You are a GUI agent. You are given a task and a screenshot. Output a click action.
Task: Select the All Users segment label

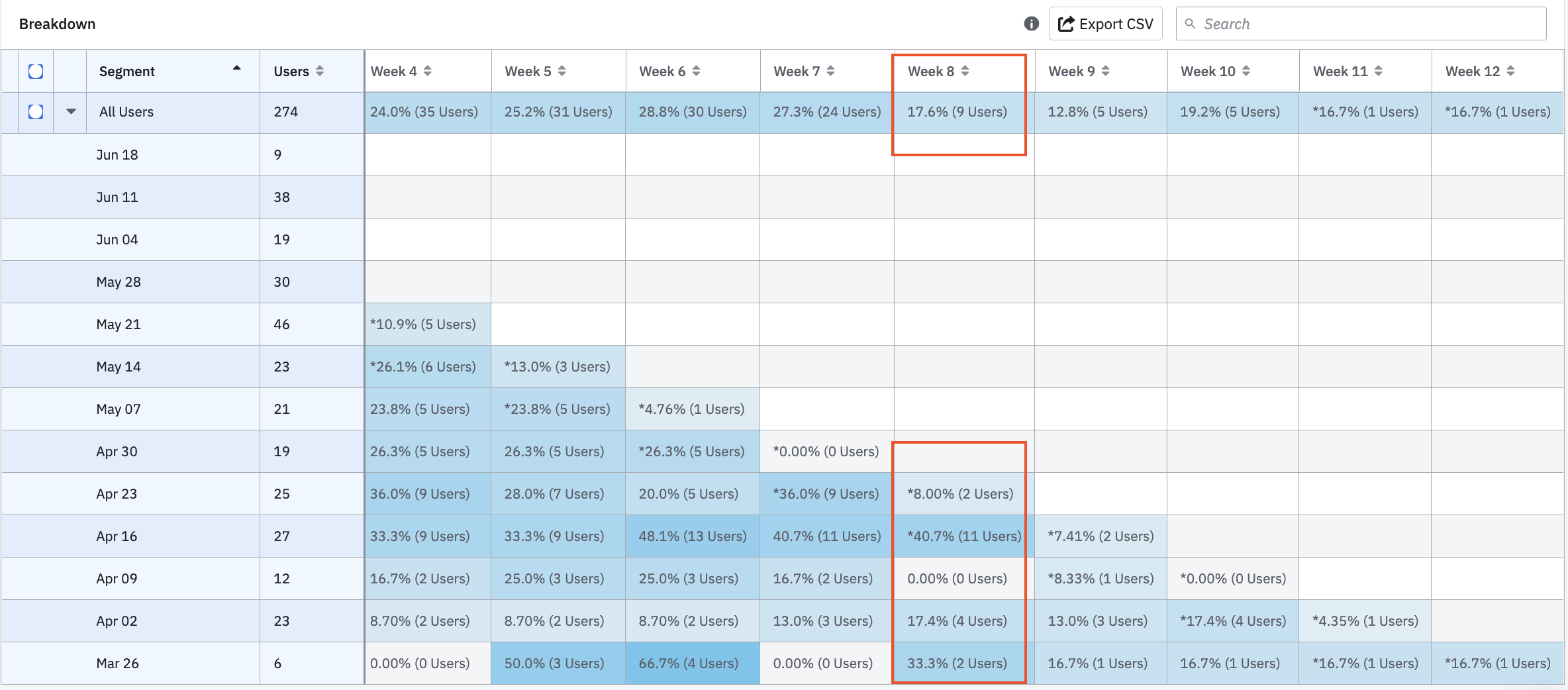click(x=126, y=112)
